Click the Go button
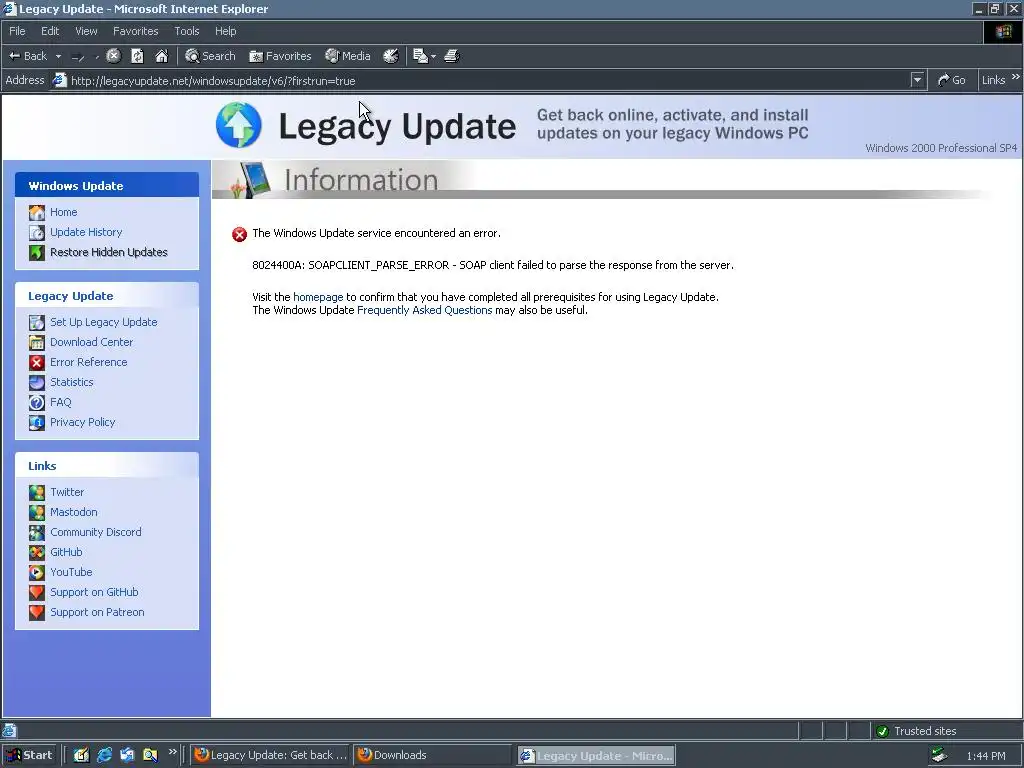The height and width of the screenshot is (768, 1024). tap(952, 80)
